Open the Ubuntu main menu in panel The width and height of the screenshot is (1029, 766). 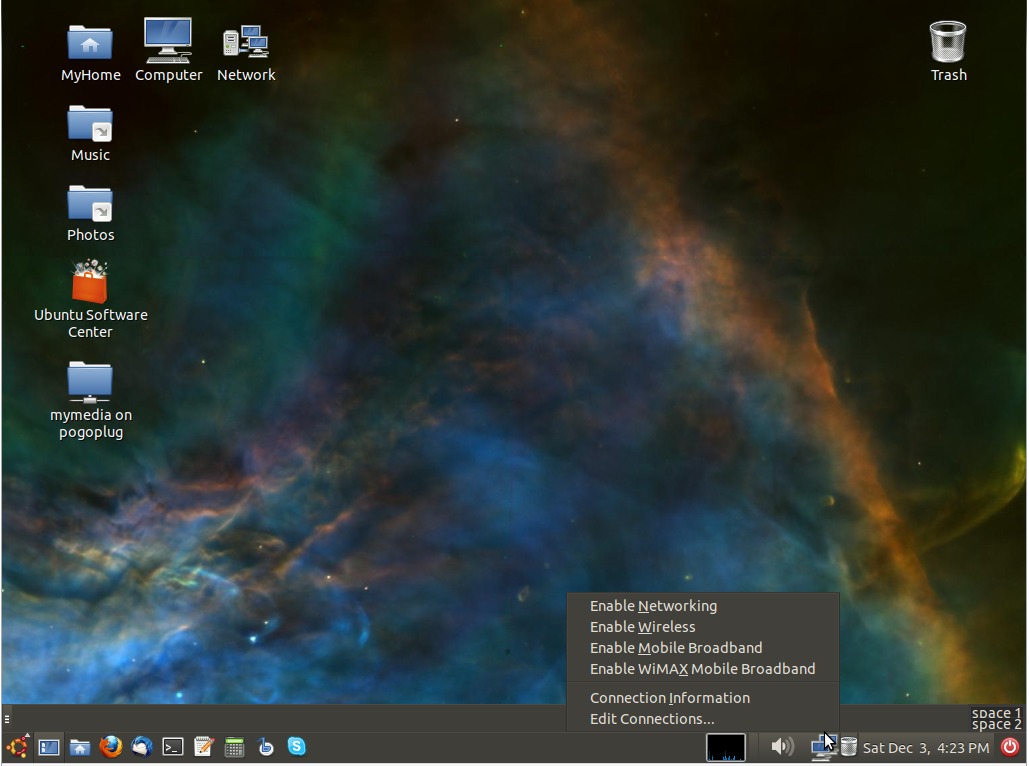18,746
